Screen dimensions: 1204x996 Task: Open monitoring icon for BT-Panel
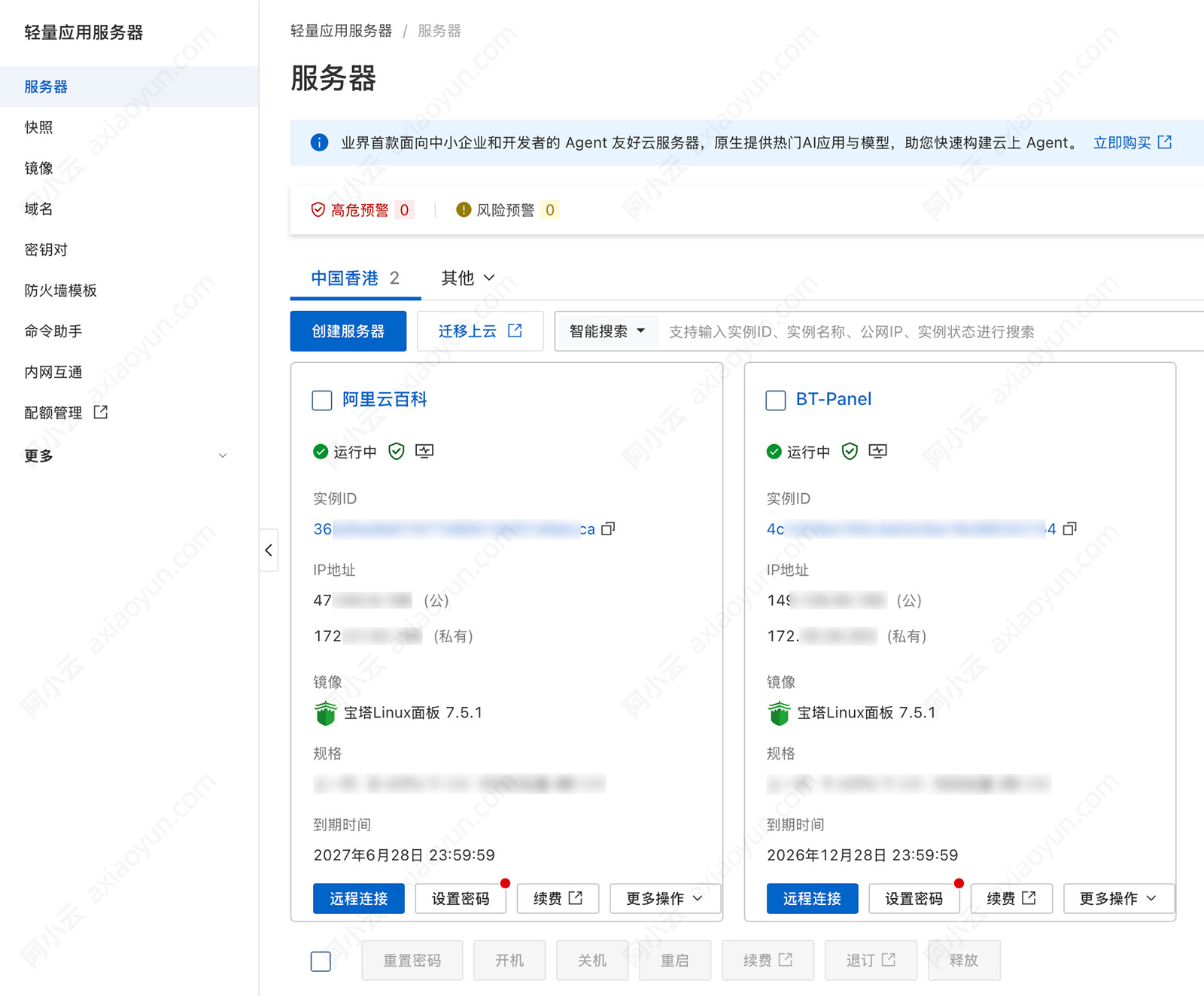(x=877, y=451)
